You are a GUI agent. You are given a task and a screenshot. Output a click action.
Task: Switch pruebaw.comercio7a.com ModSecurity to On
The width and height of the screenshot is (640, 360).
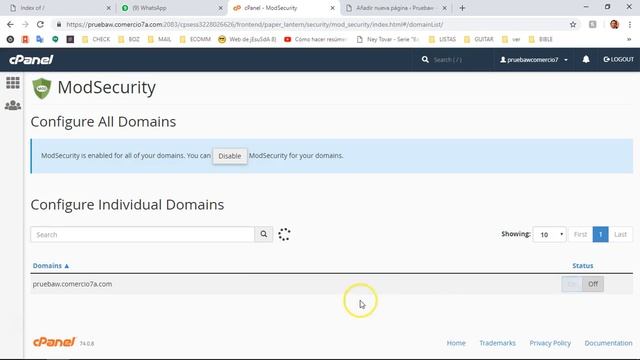point(572,284)
